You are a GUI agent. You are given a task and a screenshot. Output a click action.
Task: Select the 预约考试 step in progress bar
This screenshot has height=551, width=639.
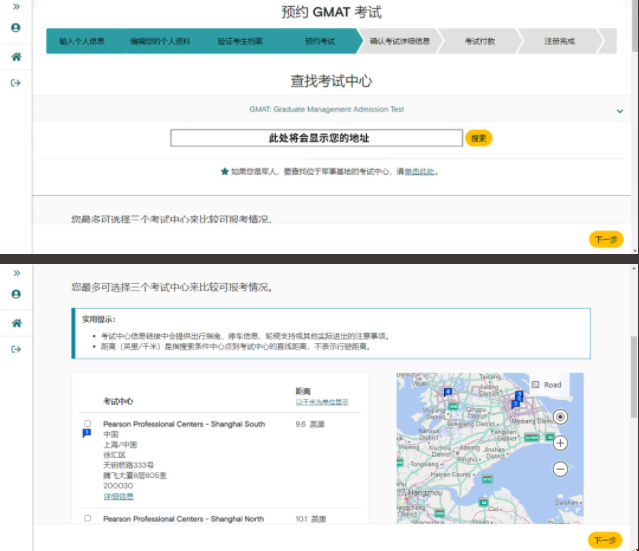(x=320, y=41)
